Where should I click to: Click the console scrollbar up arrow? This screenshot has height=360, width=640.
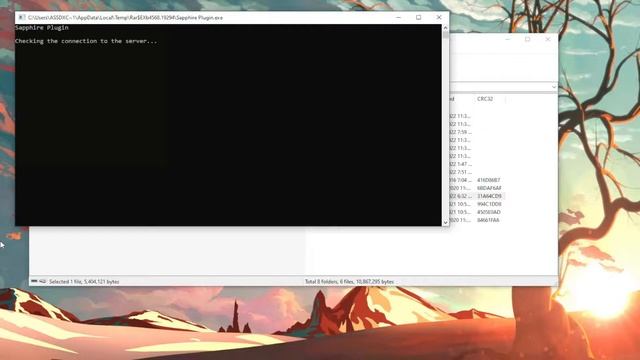coord(445,27)
